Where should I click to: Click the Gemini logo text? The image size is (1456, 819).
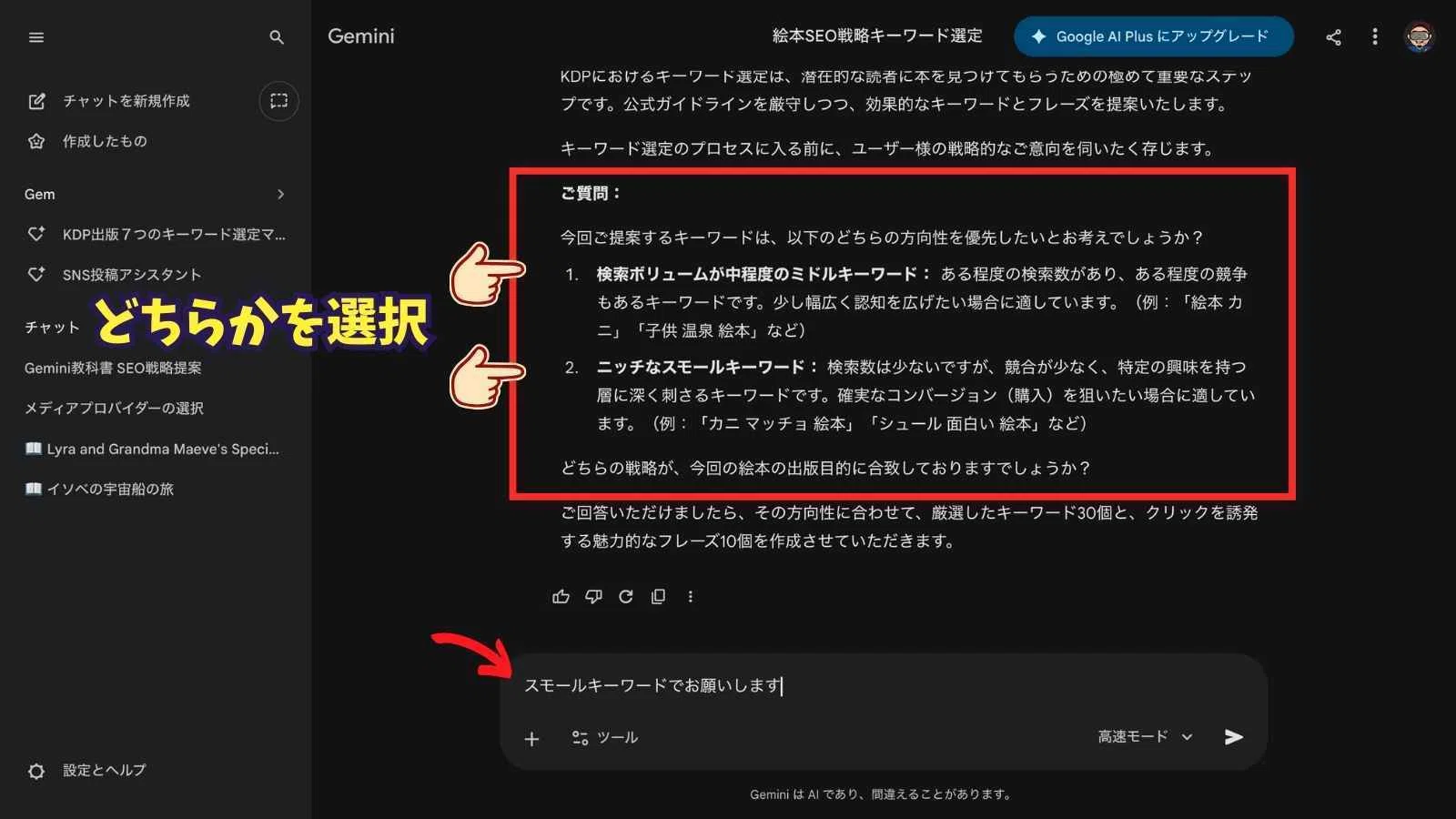click(x=361, y=36)
